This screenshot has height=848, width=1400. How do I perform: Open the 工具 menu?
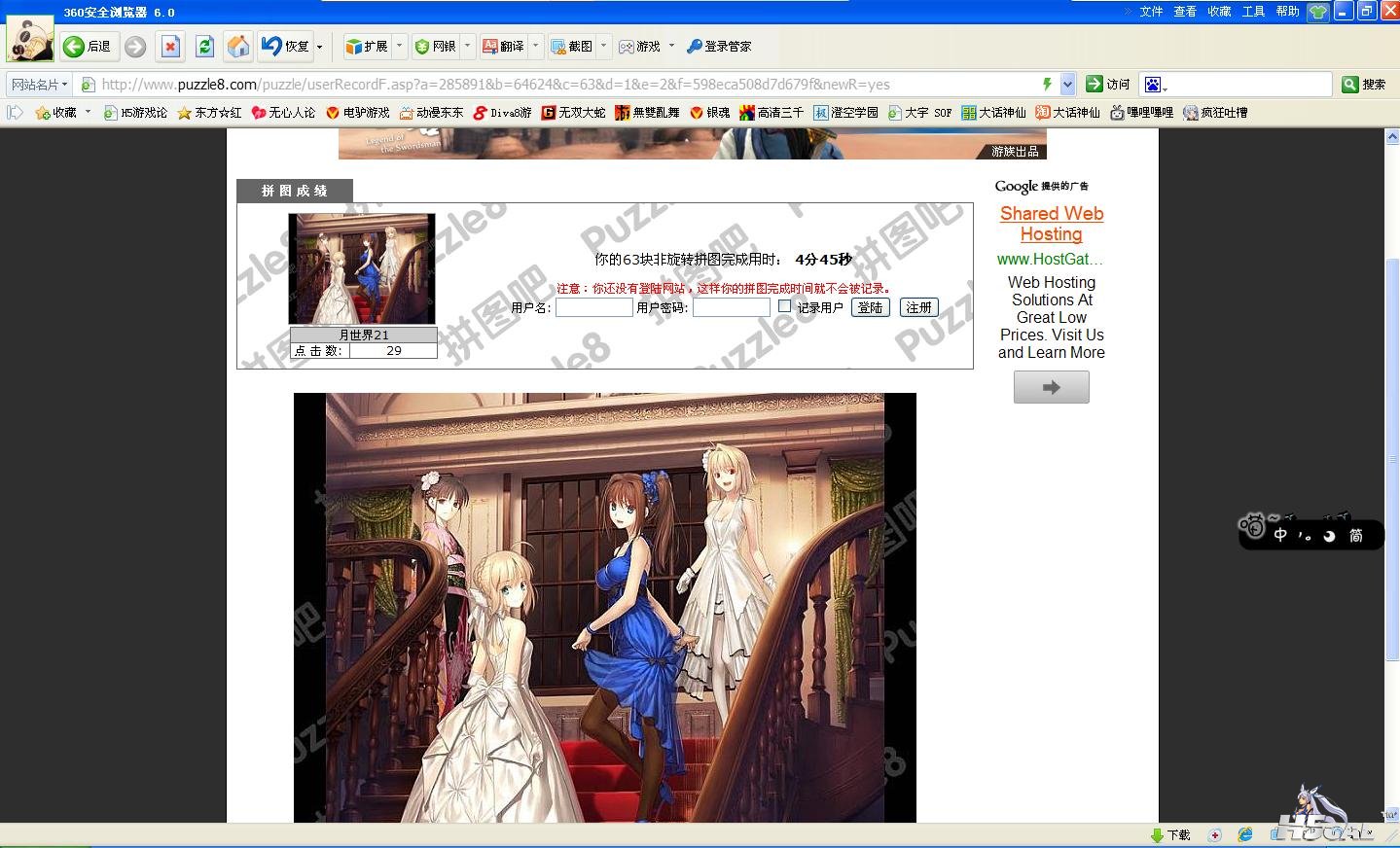click(1253, 12)
